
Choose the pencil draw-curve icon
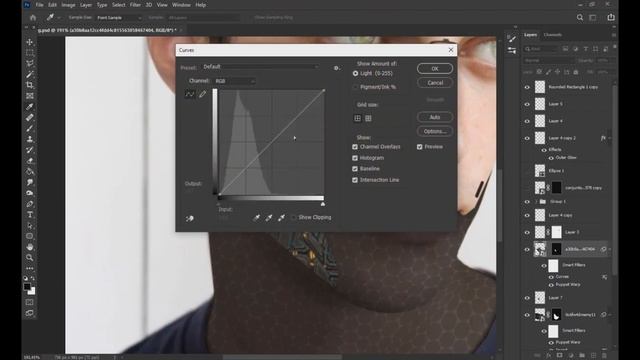pos(202,94)
